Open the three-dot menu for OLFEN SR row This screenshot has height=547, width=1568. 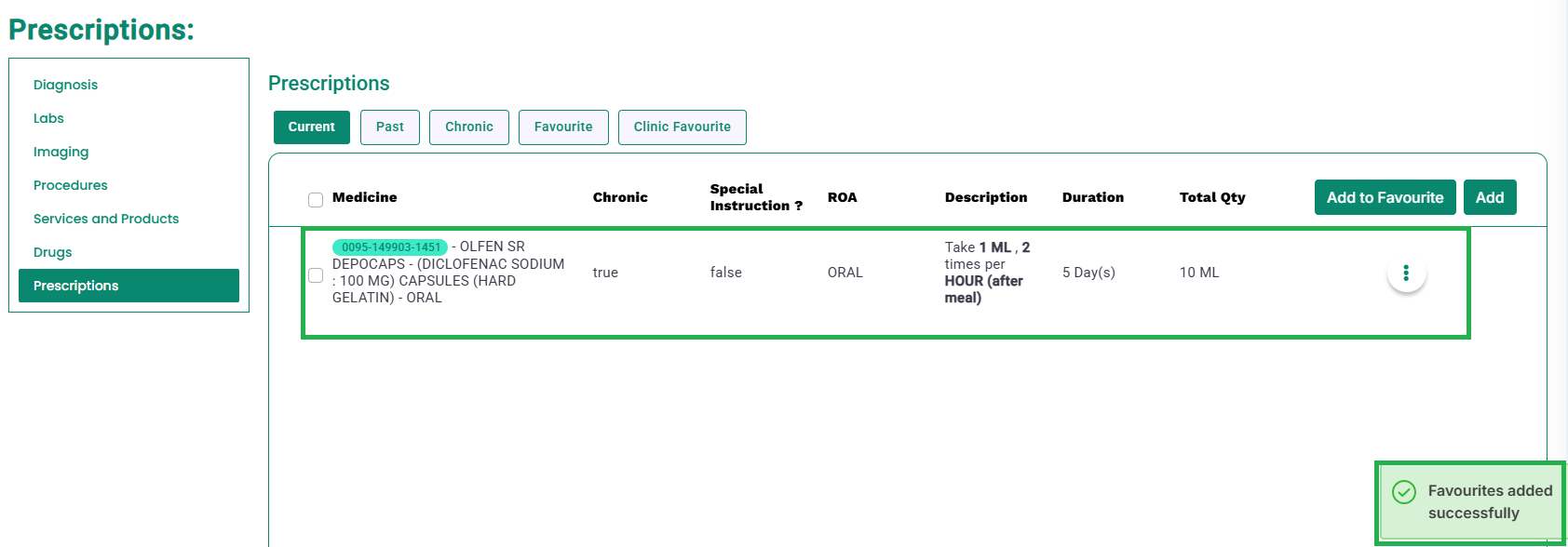pos(1406,273)
